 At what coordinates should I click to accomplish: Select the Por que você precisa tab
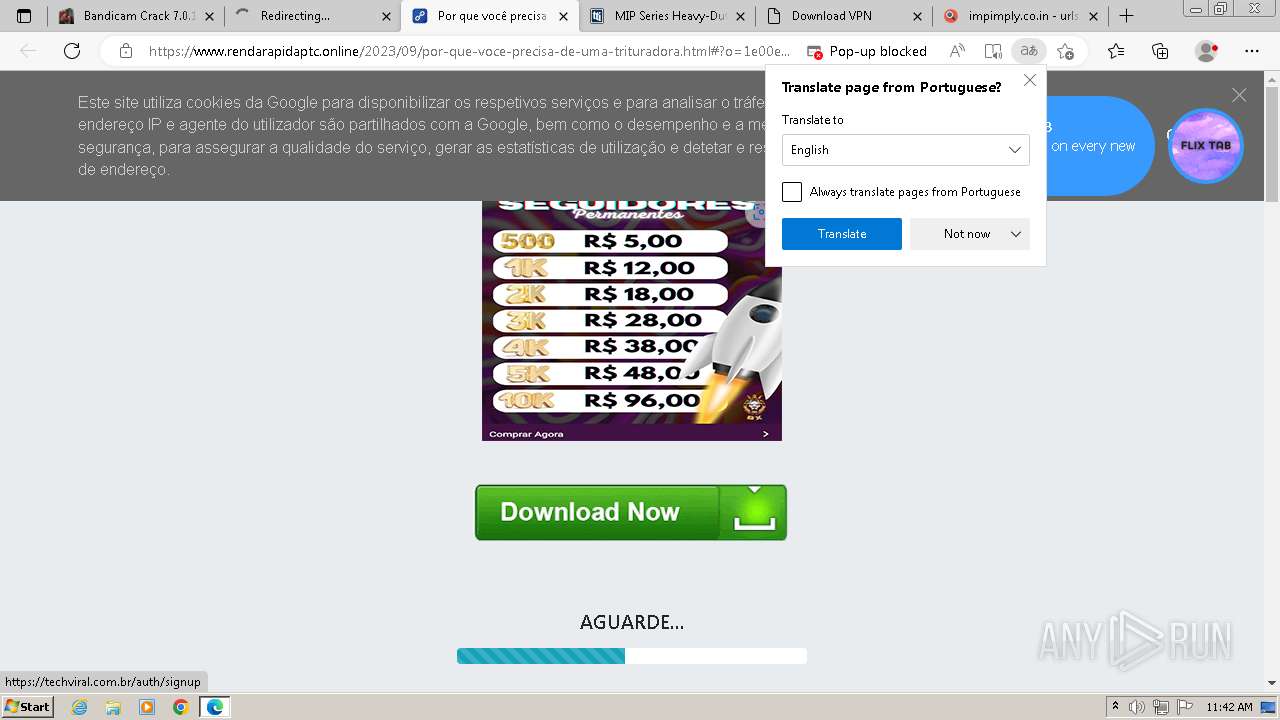(x=490, y=16)
